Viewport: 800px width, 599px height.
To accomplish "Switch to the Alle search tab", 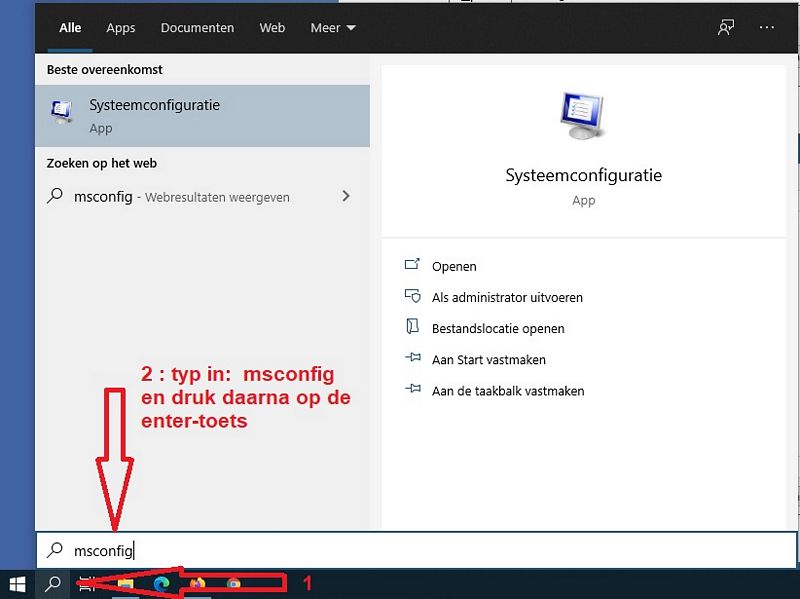I will [70, 28].
